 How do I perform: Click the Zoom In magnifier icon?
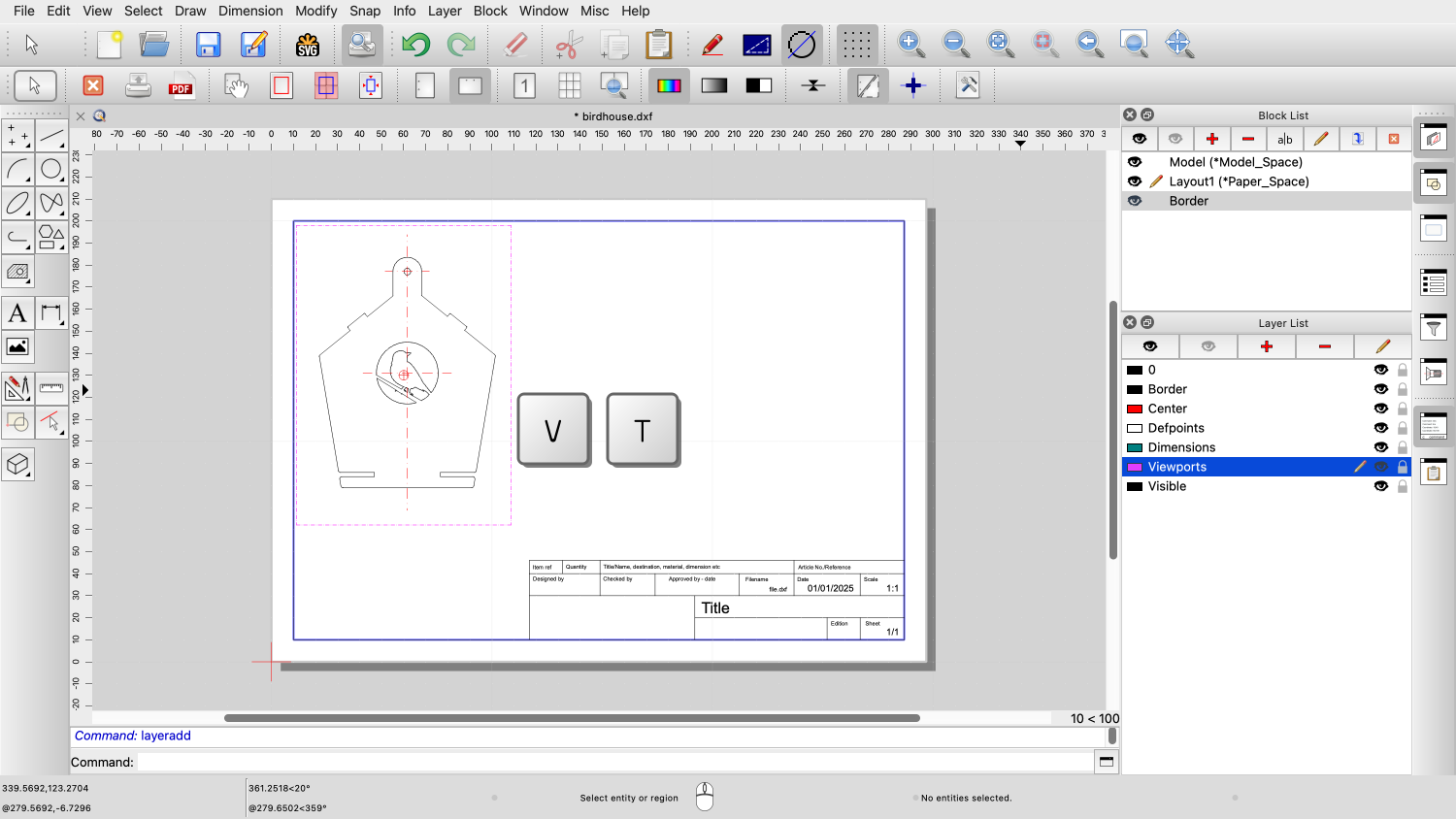910,44
